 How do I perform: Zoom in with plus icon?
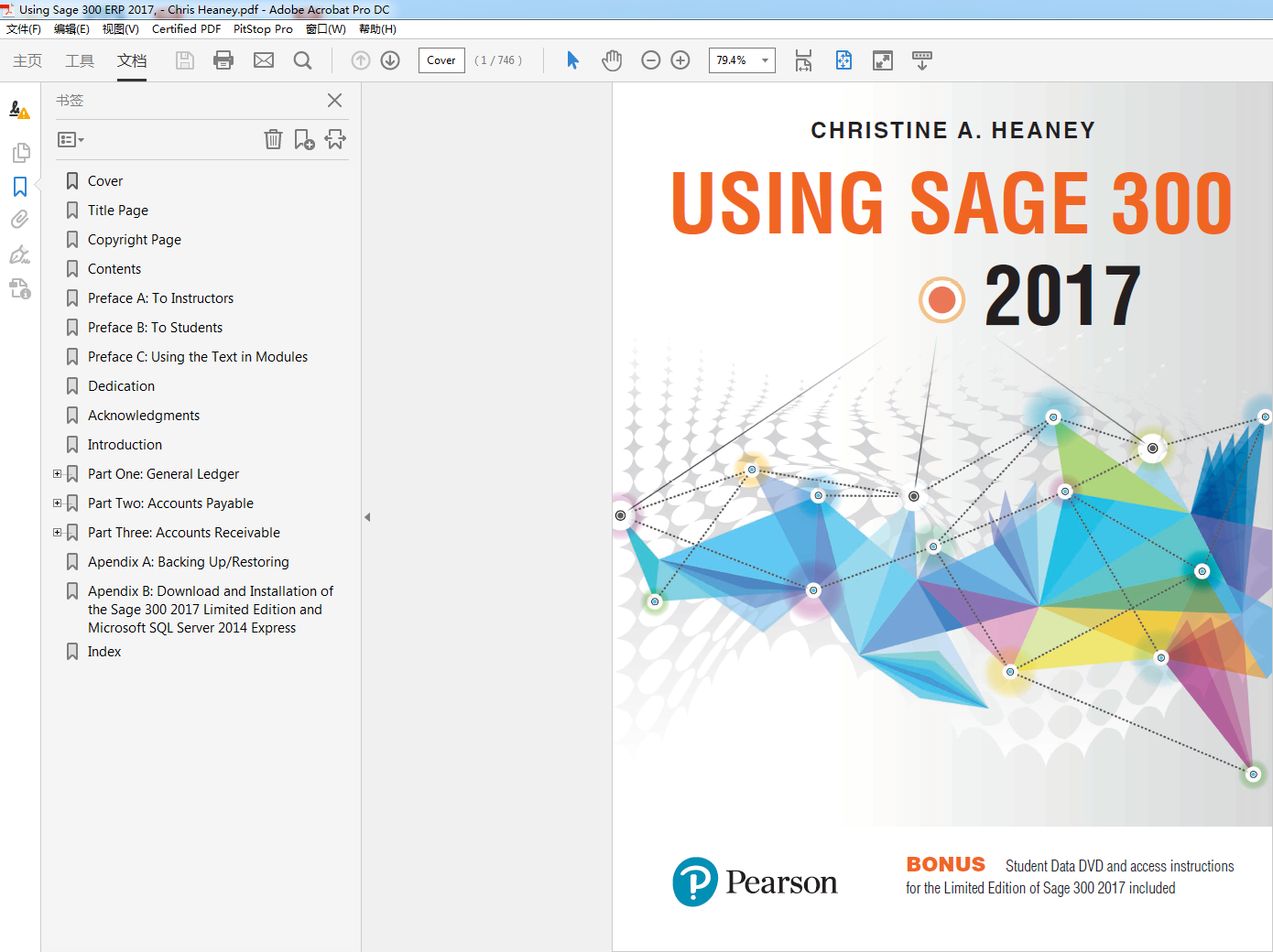click(x=680, y=60)
